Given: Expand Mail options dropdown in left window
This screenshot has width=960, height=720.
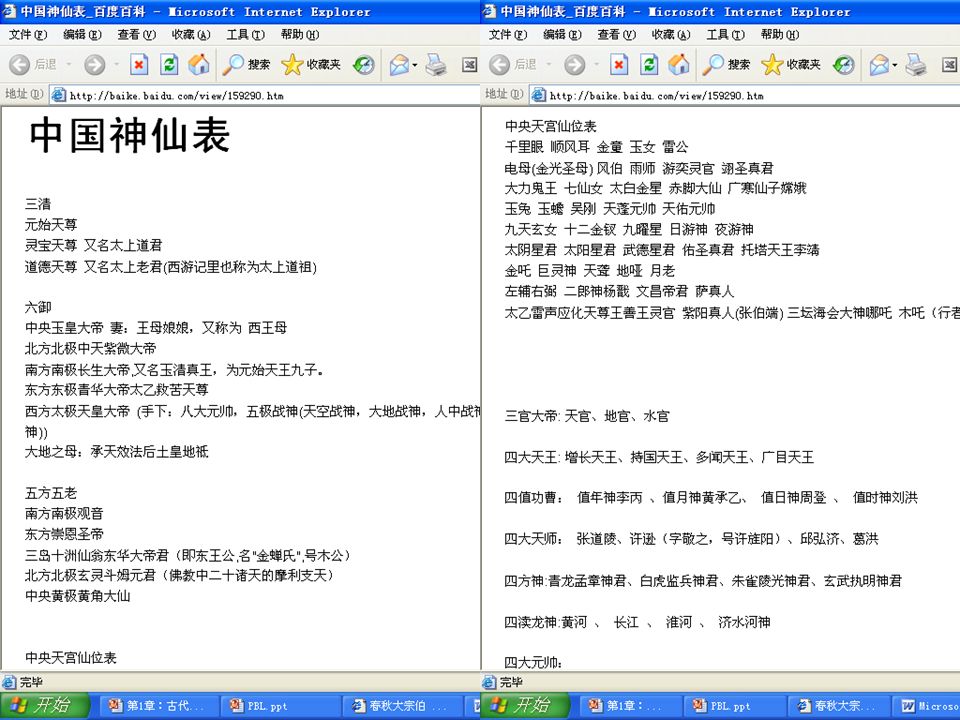Looking at the screenshot, I should tap(414, 64).
